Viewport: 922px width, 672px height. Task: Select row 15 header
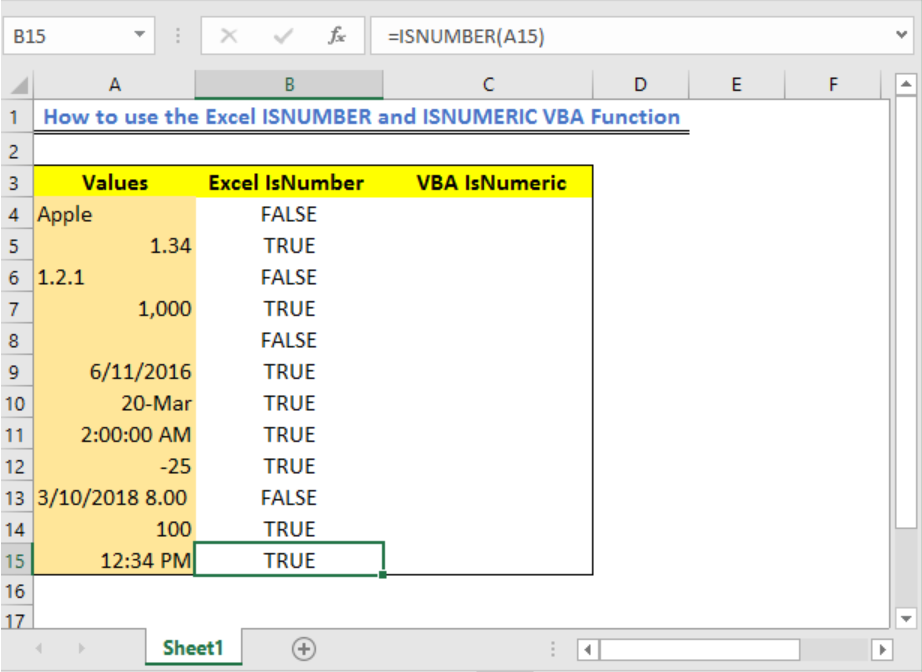(15, 560)
